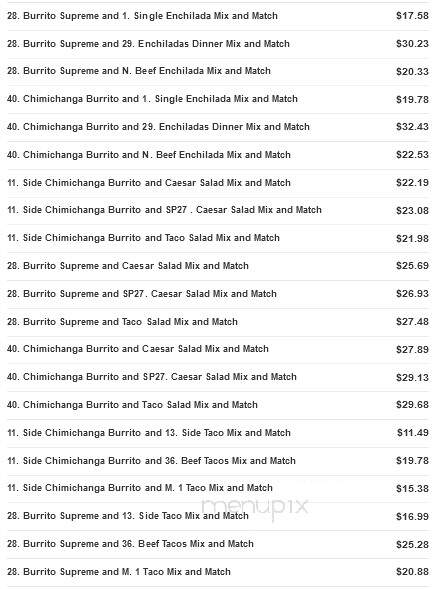The width and height of the screenshot is (434, 589).
Task: Choose Chimichanga Burrito and Taco Salad combo
Action: coord(218,405)
